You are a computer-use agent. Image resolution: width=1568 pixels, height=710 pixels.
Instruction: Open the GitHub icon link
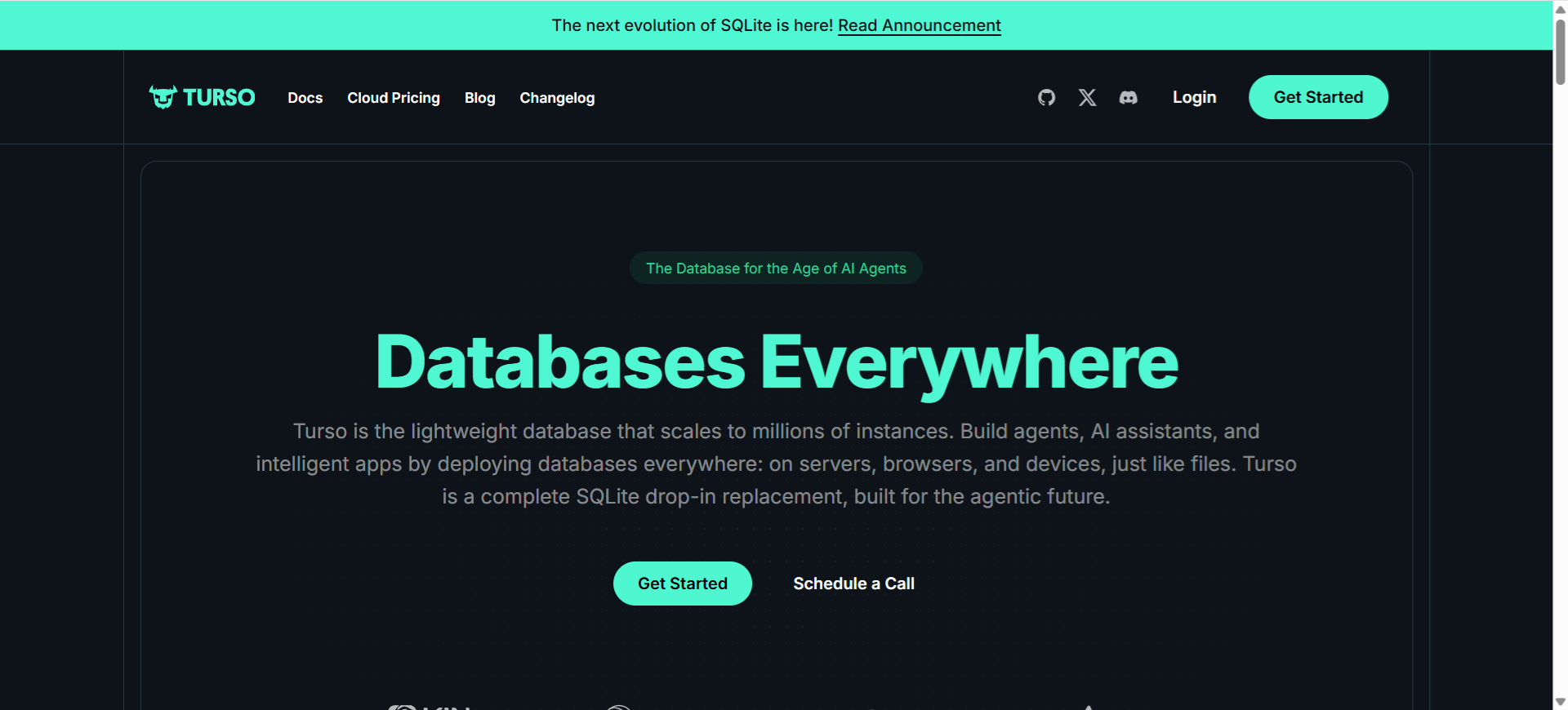coord(1046,98)
